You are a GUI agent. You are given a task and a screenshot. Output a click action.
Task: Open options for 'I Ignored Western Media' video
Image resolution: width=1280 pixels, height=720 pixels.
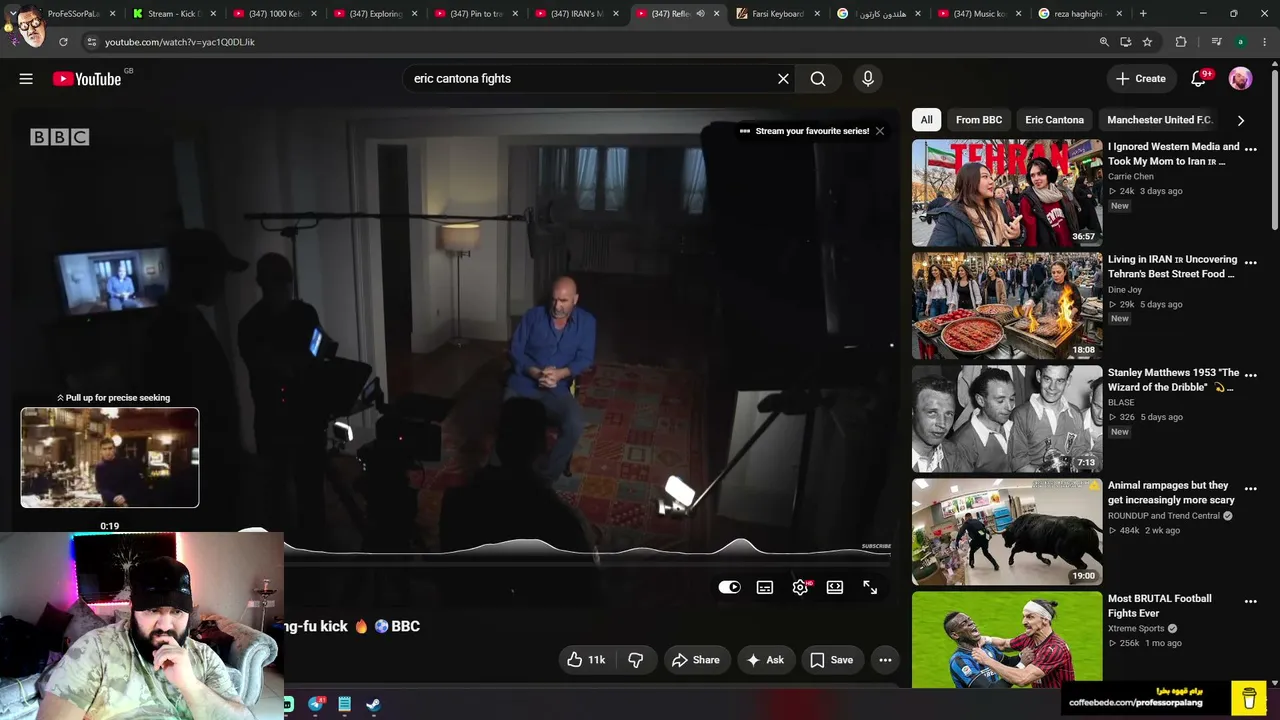click(1250, 149)
